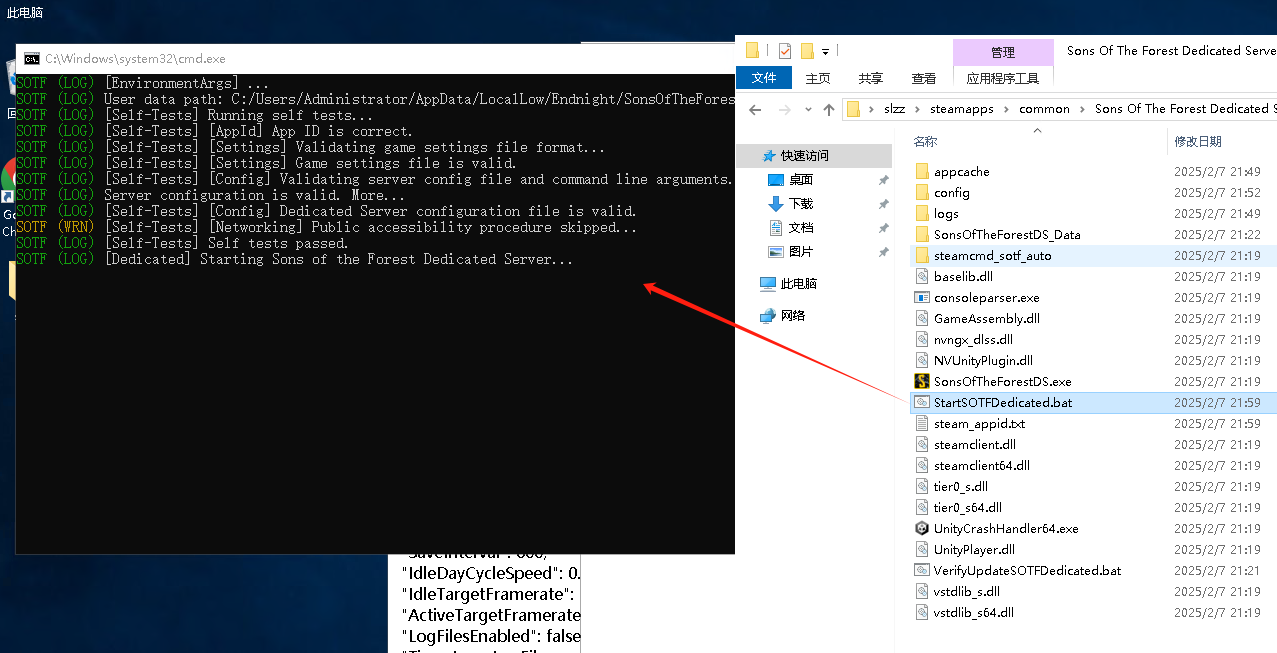The image size is (1277, 653).
Task: Select the SonsOfTheForestDS_Data folder icon
Action: [x=922, y=235]
